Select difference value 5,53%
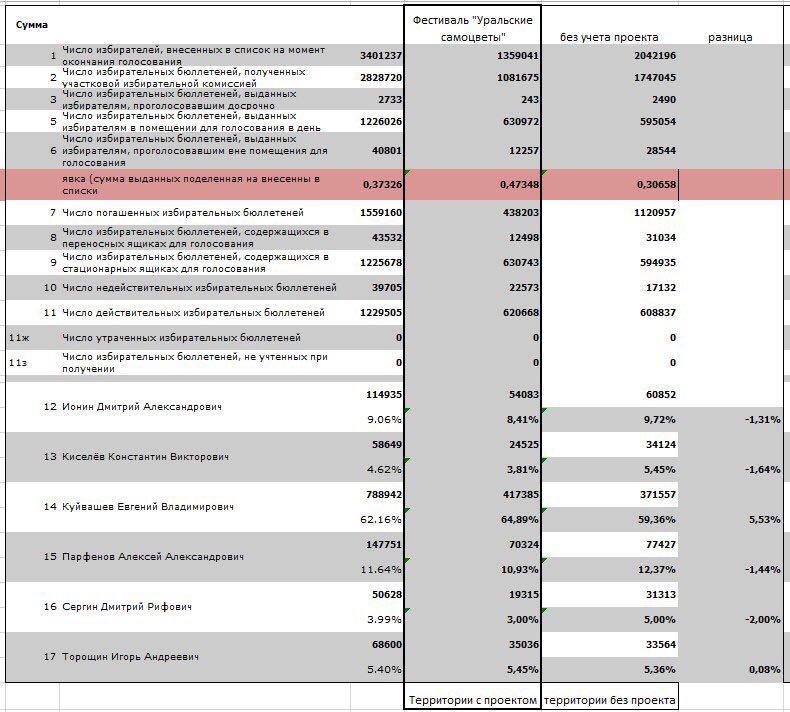The height and width of the screenshot is (712, 790). pos(765,520)
